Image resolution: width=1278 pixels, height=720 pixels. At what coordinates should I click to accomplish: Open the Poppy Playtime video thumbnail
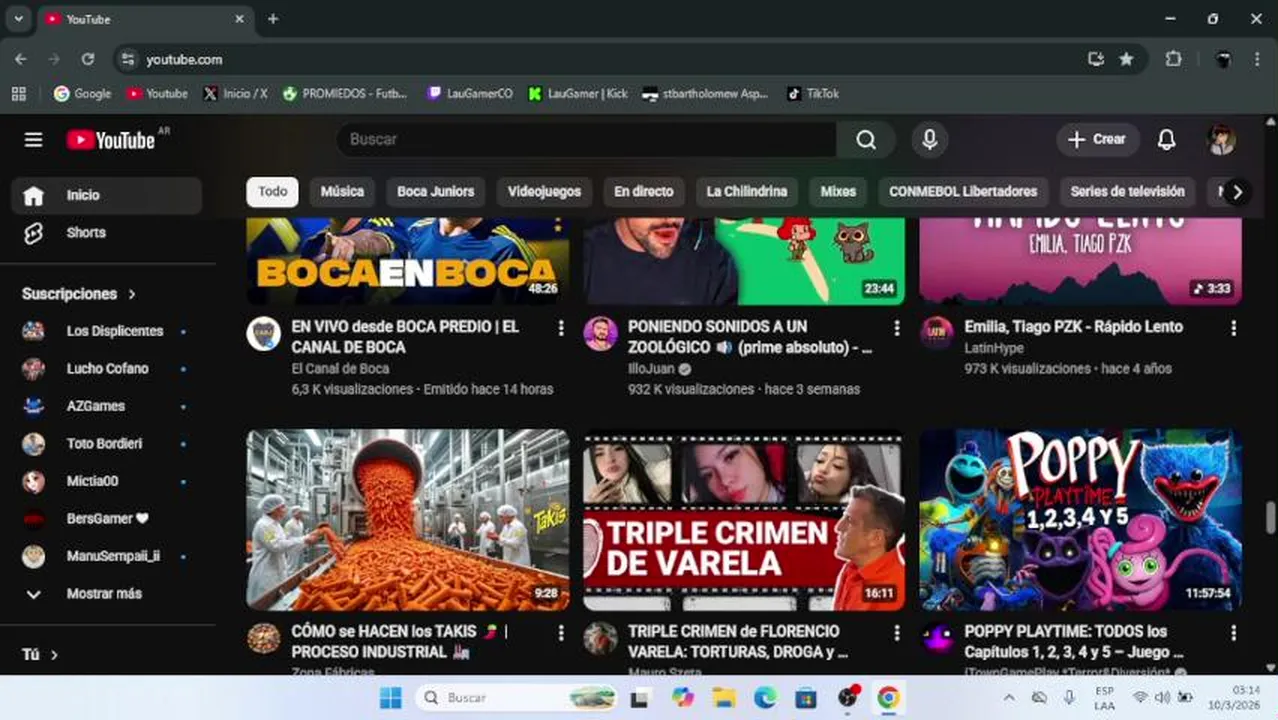[1081, 520]
